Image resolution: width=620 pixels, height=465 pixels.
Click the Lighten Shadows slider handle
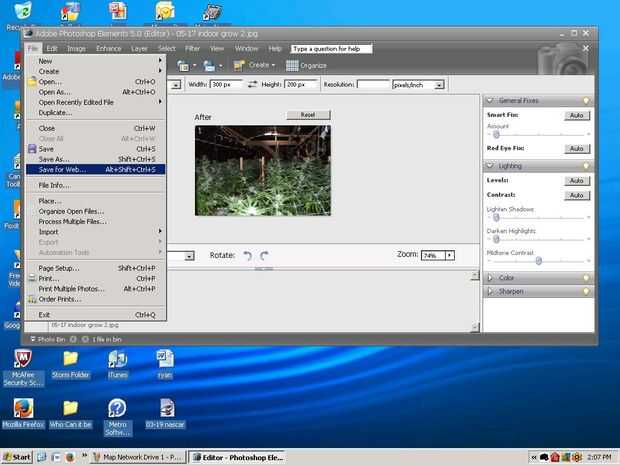(497, 218)
